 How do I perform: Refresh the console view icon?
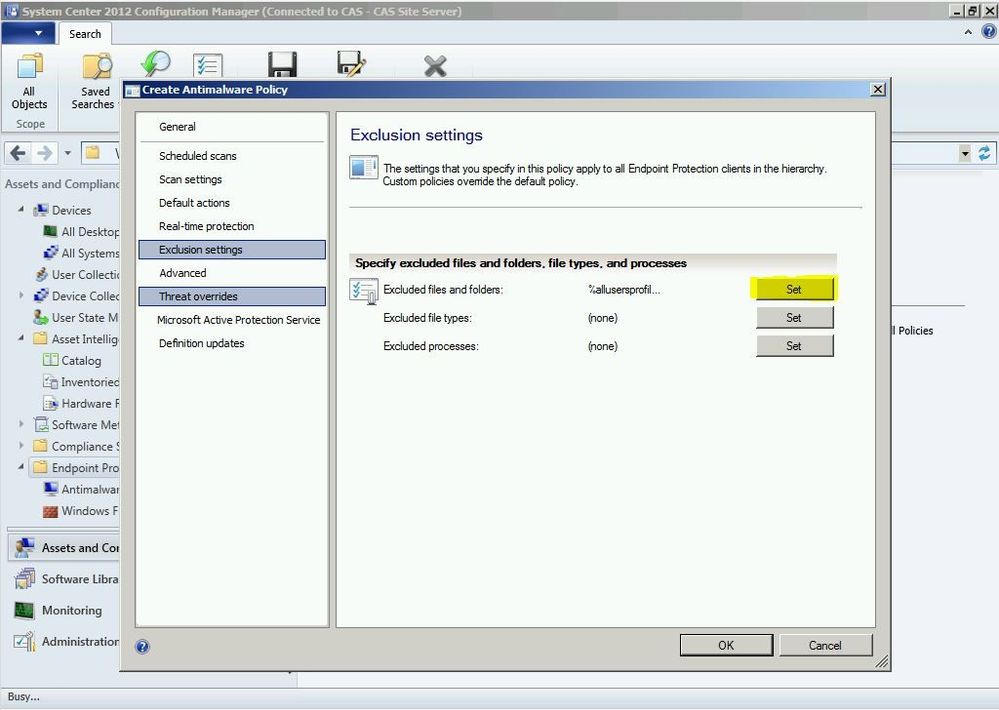tap(984, 153)
